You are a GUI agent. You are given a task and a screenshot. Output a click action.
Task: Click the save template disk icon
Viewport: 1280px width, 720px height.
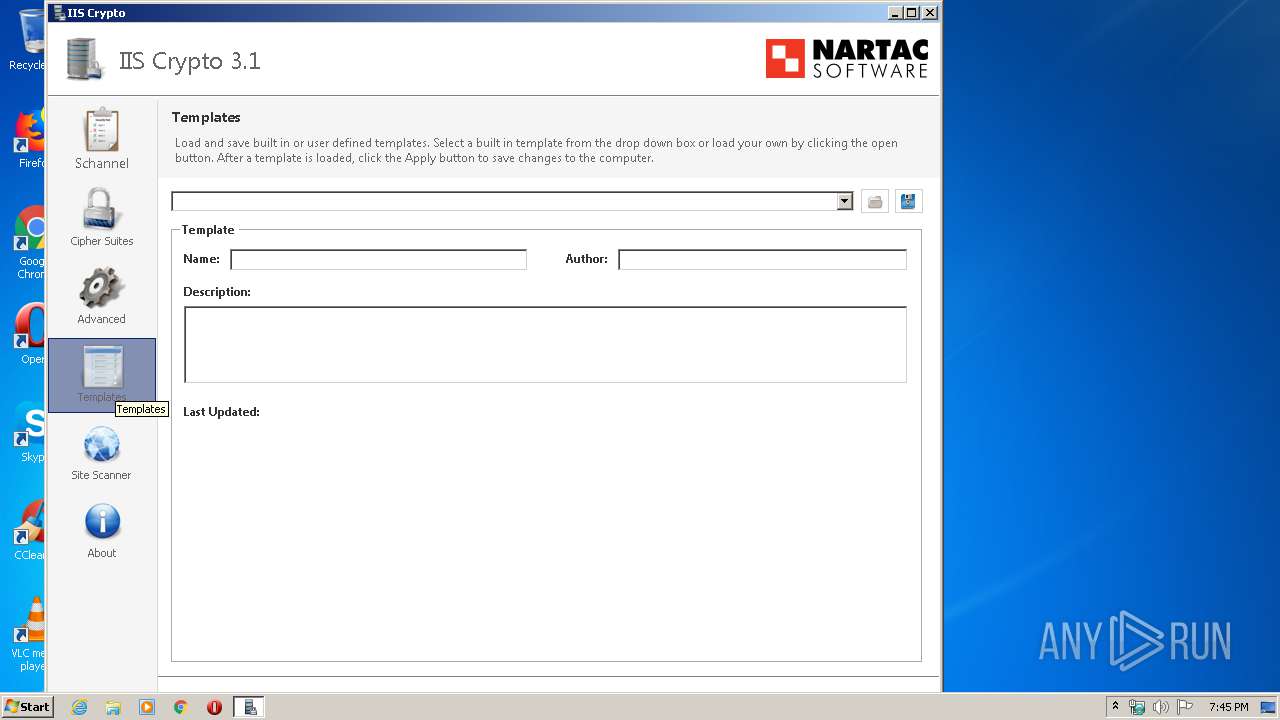[x=908, y=201]
